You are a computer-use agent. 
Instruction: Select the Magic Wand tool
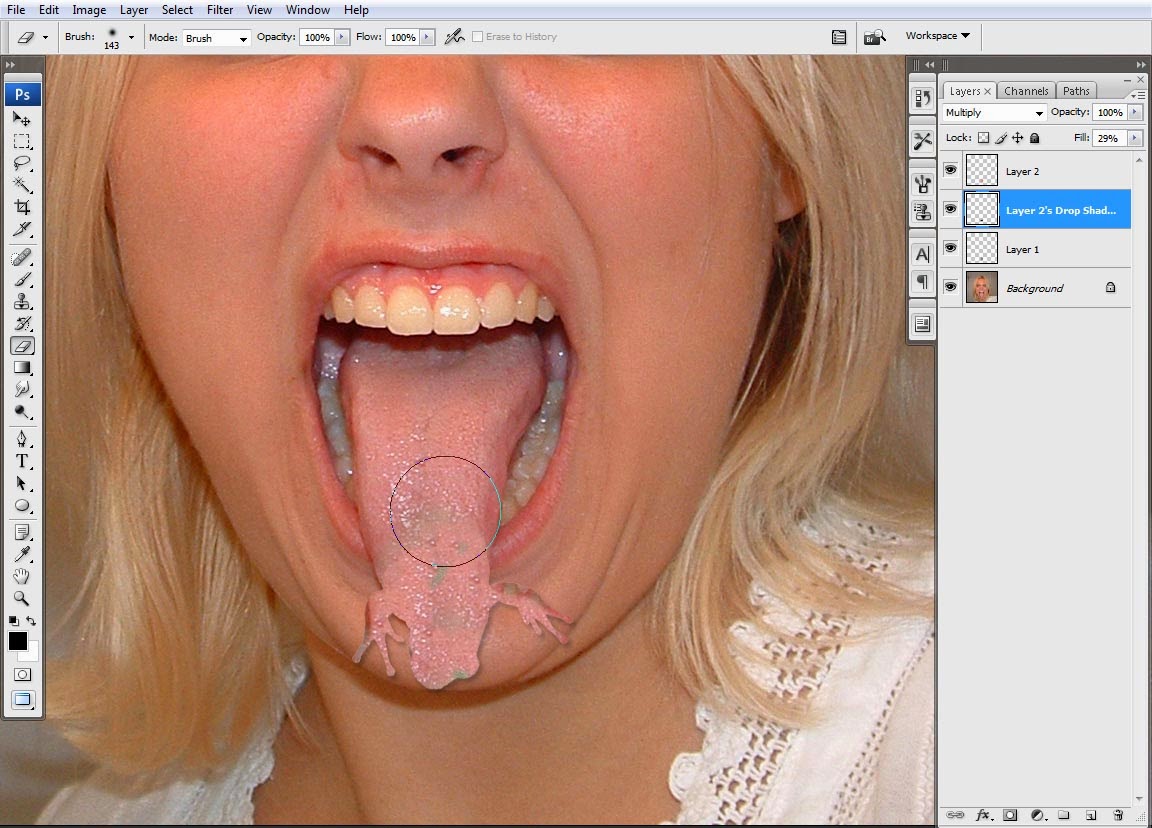pos(22,185)
